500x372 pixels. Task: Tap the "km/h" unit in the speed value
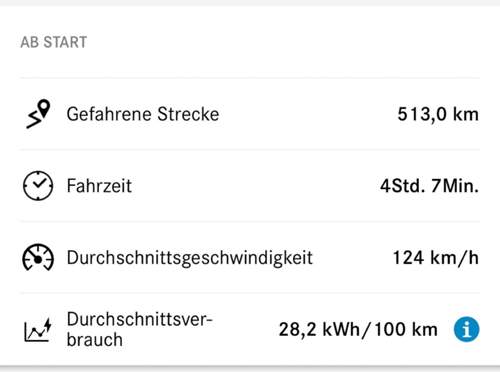454,258
